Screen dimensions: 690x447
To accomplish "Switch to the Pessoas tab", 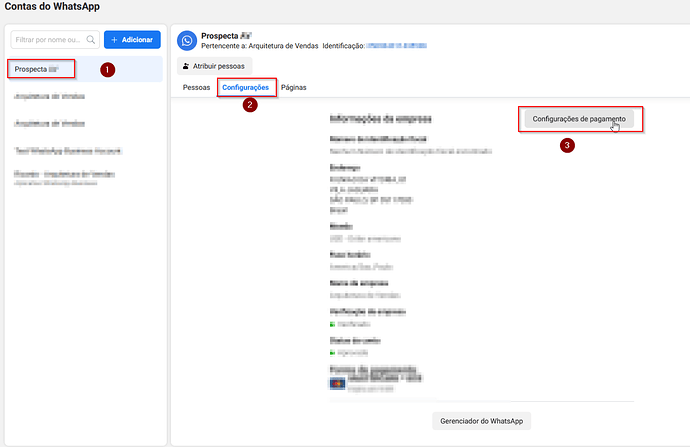I will point(196,88).
